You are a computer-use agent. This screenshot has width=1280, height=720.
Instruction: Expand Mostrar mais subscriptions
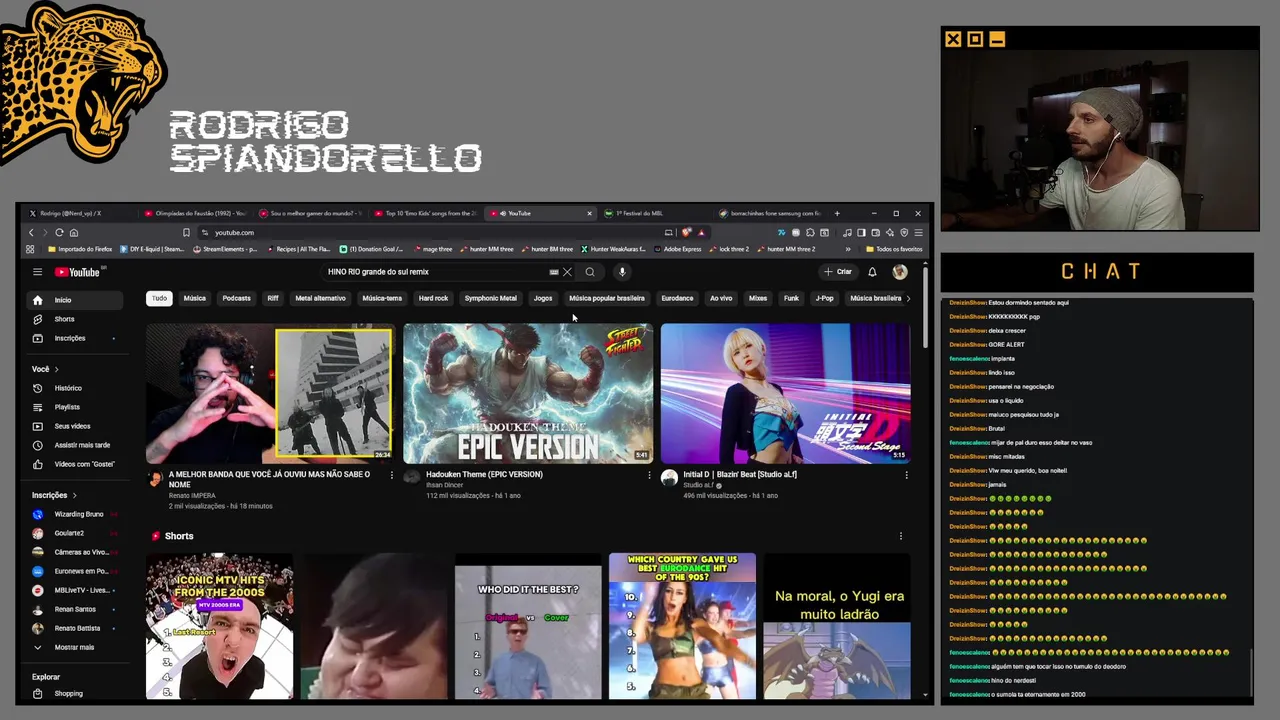tap(73, 647)
